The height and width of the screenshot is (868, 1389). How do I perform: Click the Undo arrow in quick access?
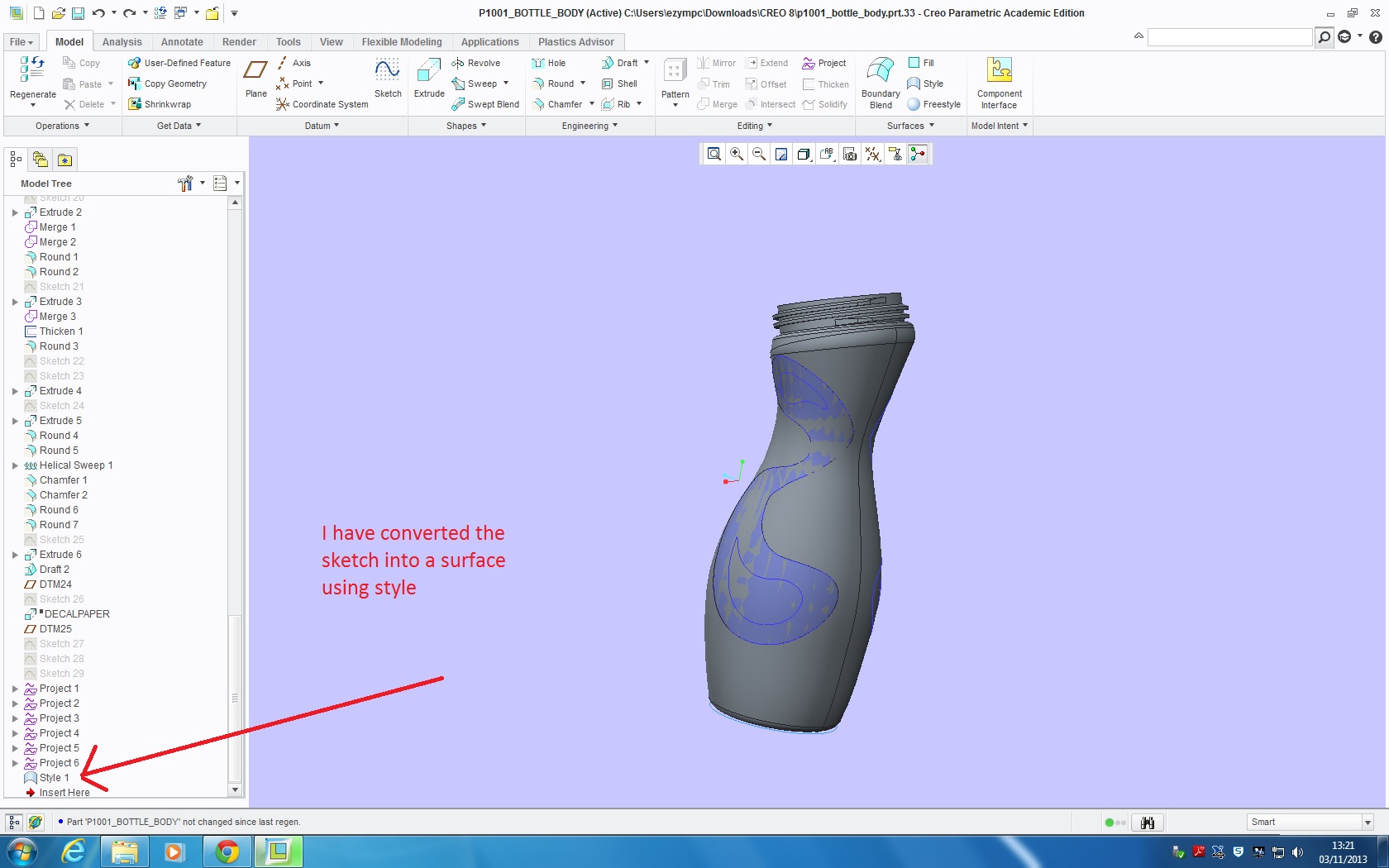[98, 13]
